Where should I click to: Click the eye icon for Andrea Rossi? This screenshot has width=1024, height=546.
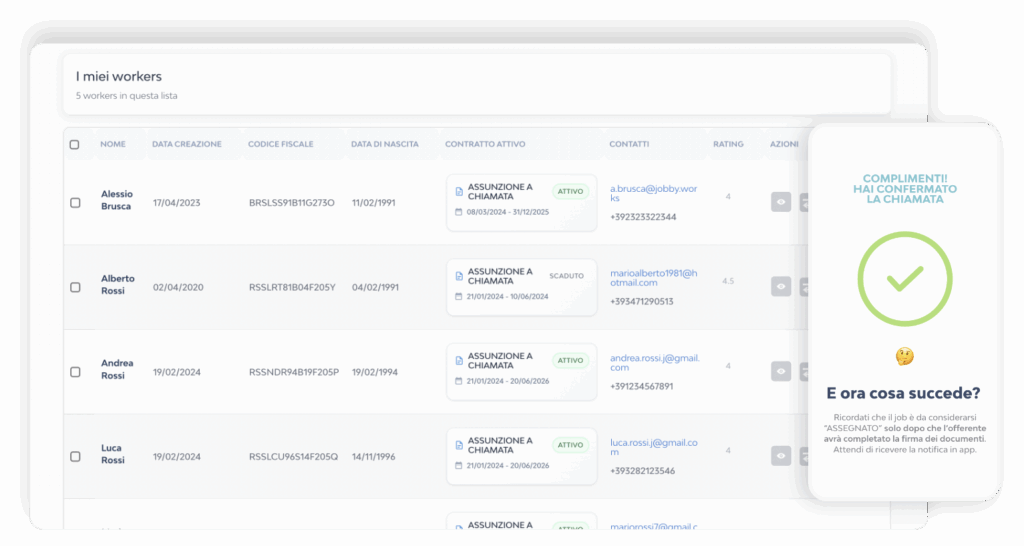[781, 371]
